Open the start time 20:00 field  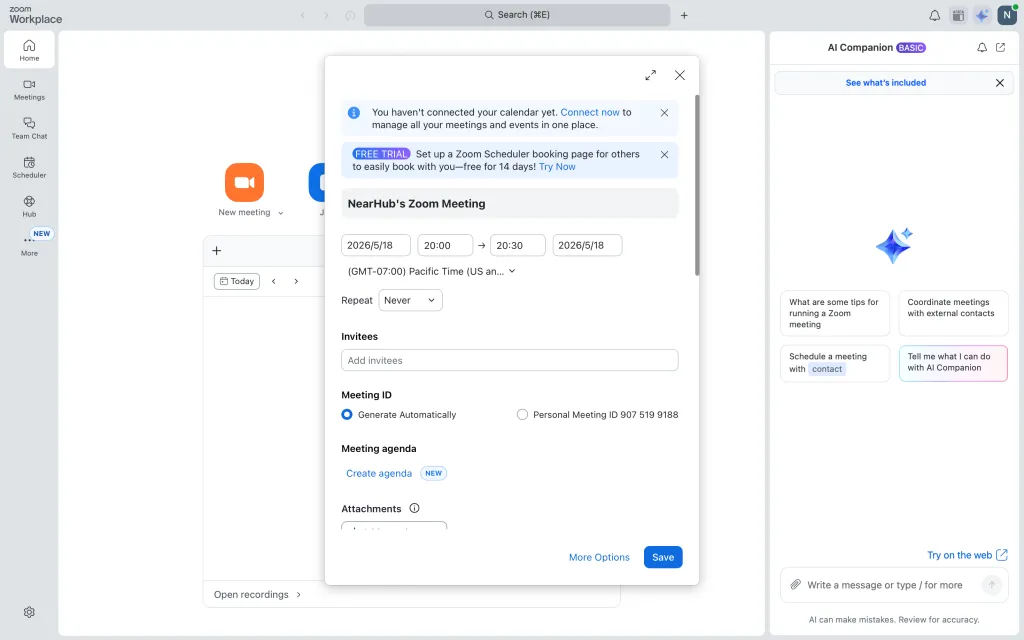[445, 246]
